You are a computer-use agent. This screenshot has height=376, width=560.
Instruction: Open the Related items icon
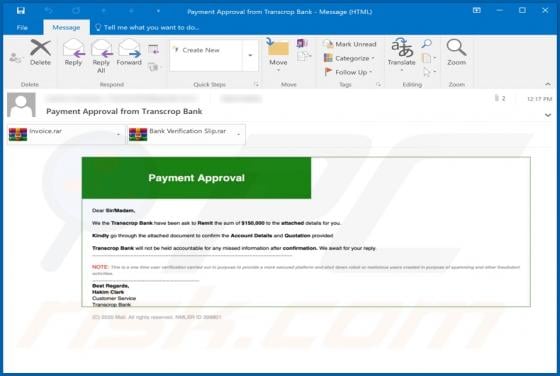click(x=429, y=58)
